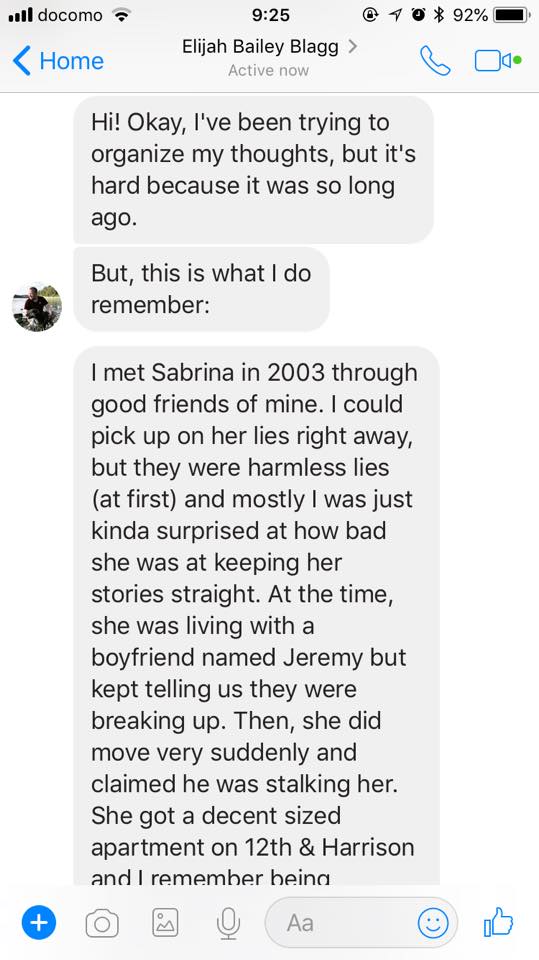
Task: Start a video call with camera icon
Action: tap(497, 61)
